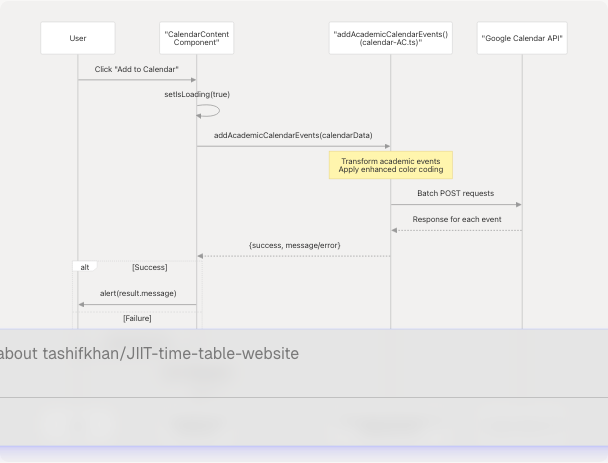Select the Google Calendar API participant box

522,39
